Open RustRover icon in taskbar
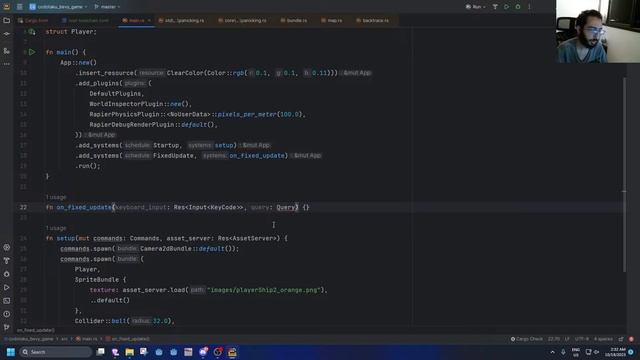 [x=232, y=352]
